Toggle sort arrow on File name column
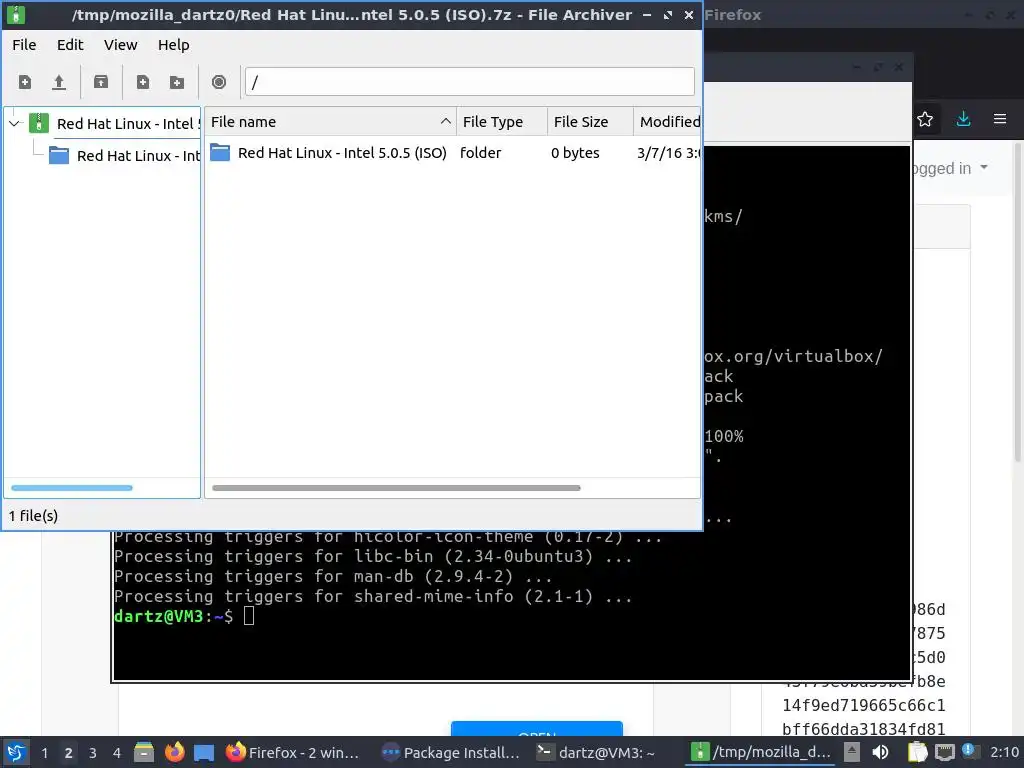The height and width of the screenshot is (768, 1024). 445,121
